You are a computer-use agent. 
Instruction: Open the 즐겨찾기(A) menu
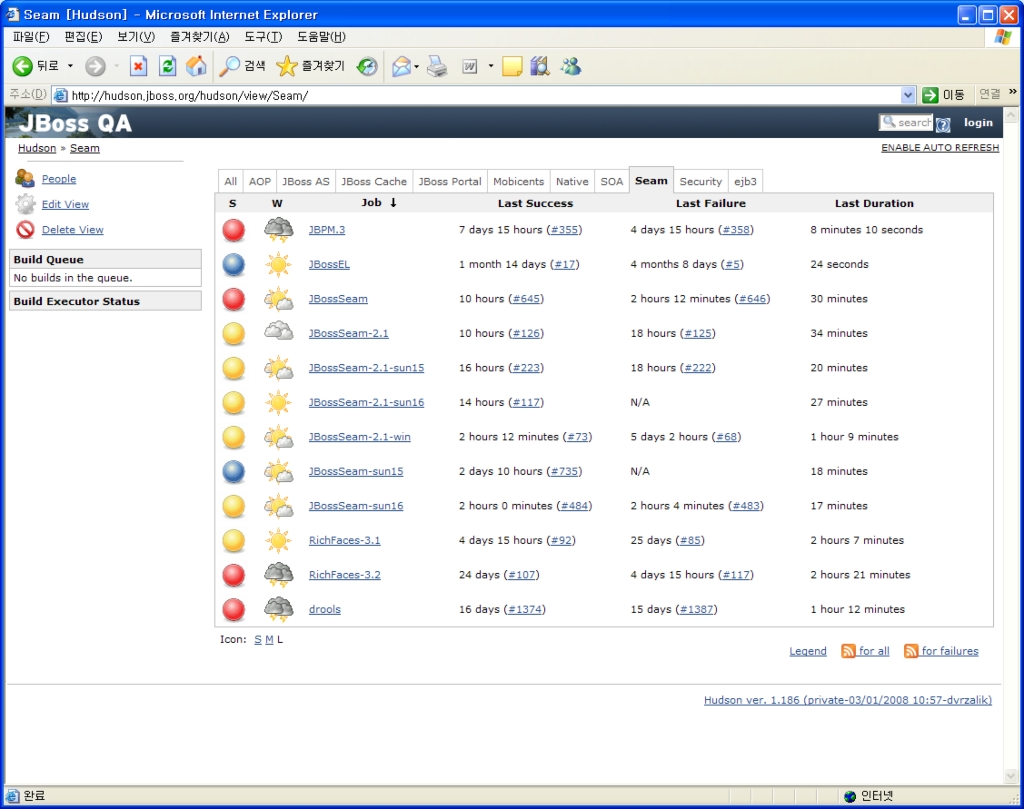[199, 37]
